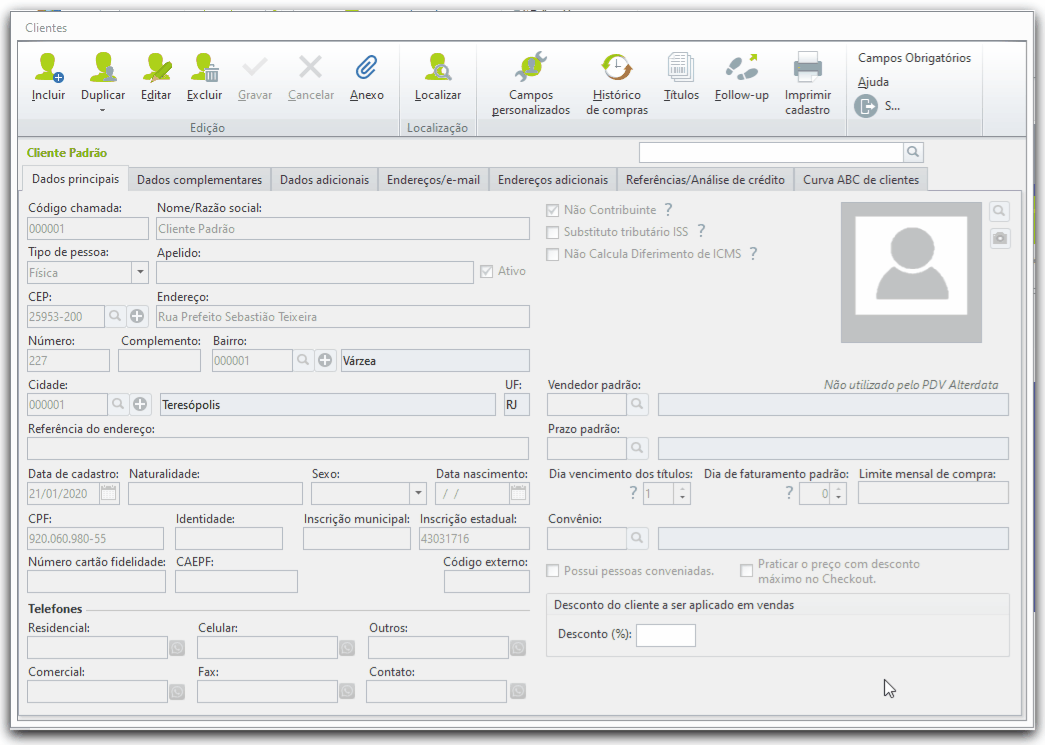
Task: Open the Sexo dropdown list
Action: pyautogui.click(x=418, y=494)
